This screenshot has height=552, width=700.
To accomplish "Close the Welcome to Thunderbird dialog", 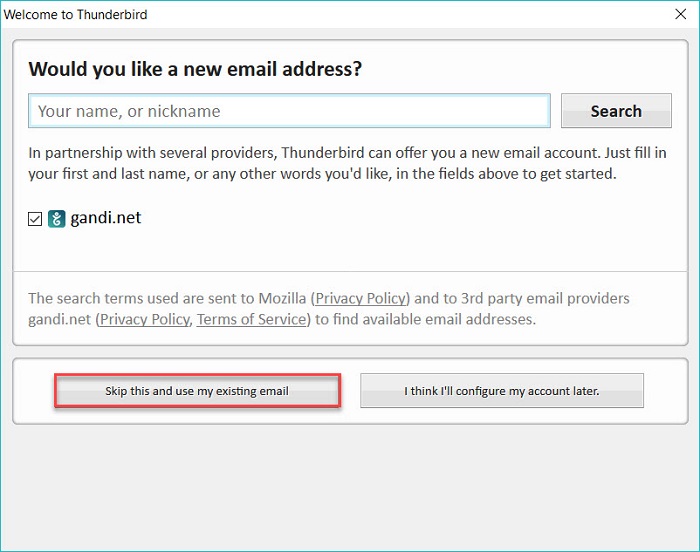I will 680,14.
